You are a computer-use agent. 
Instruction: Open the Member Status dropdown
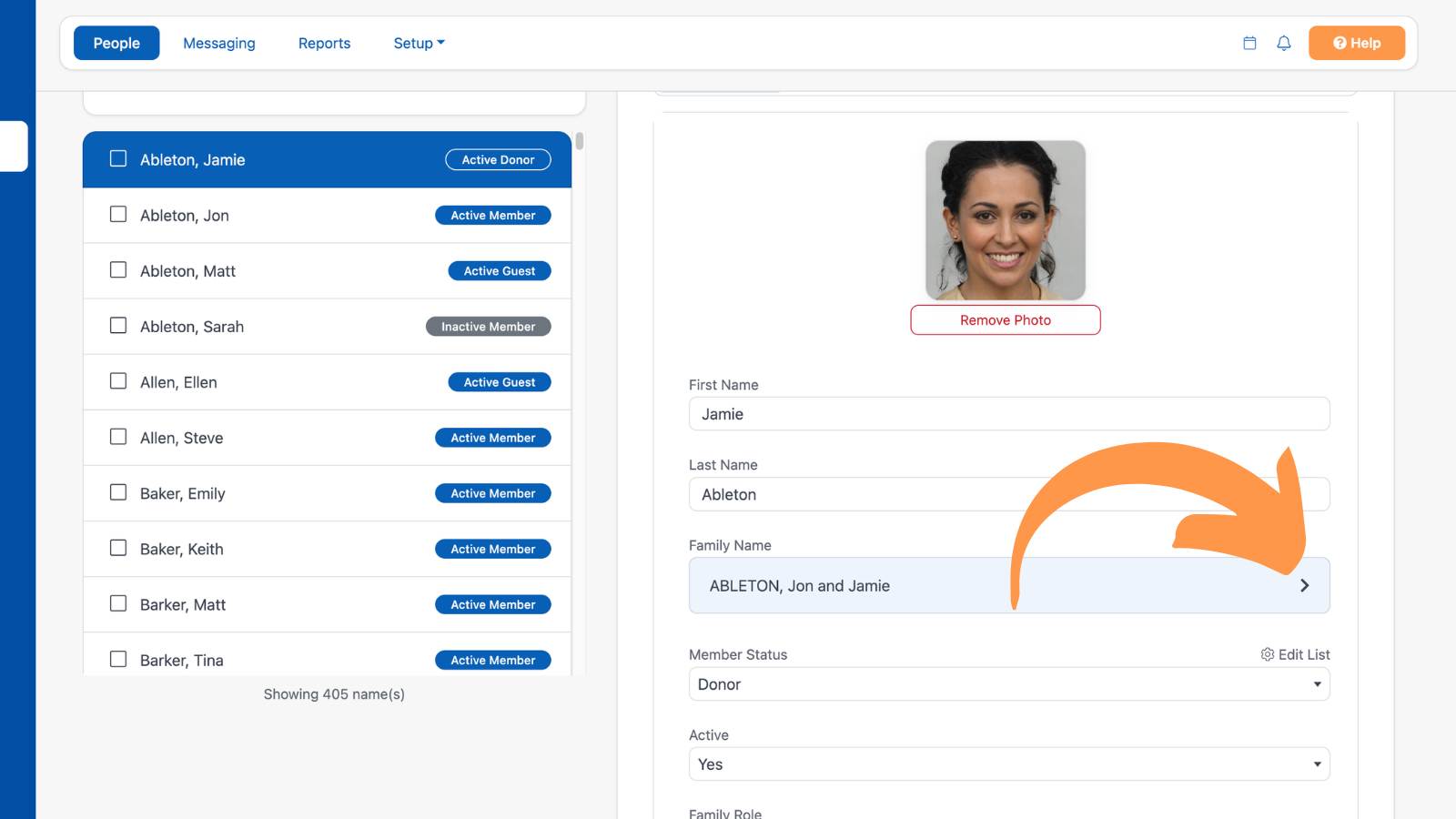tap(1009, 684)
